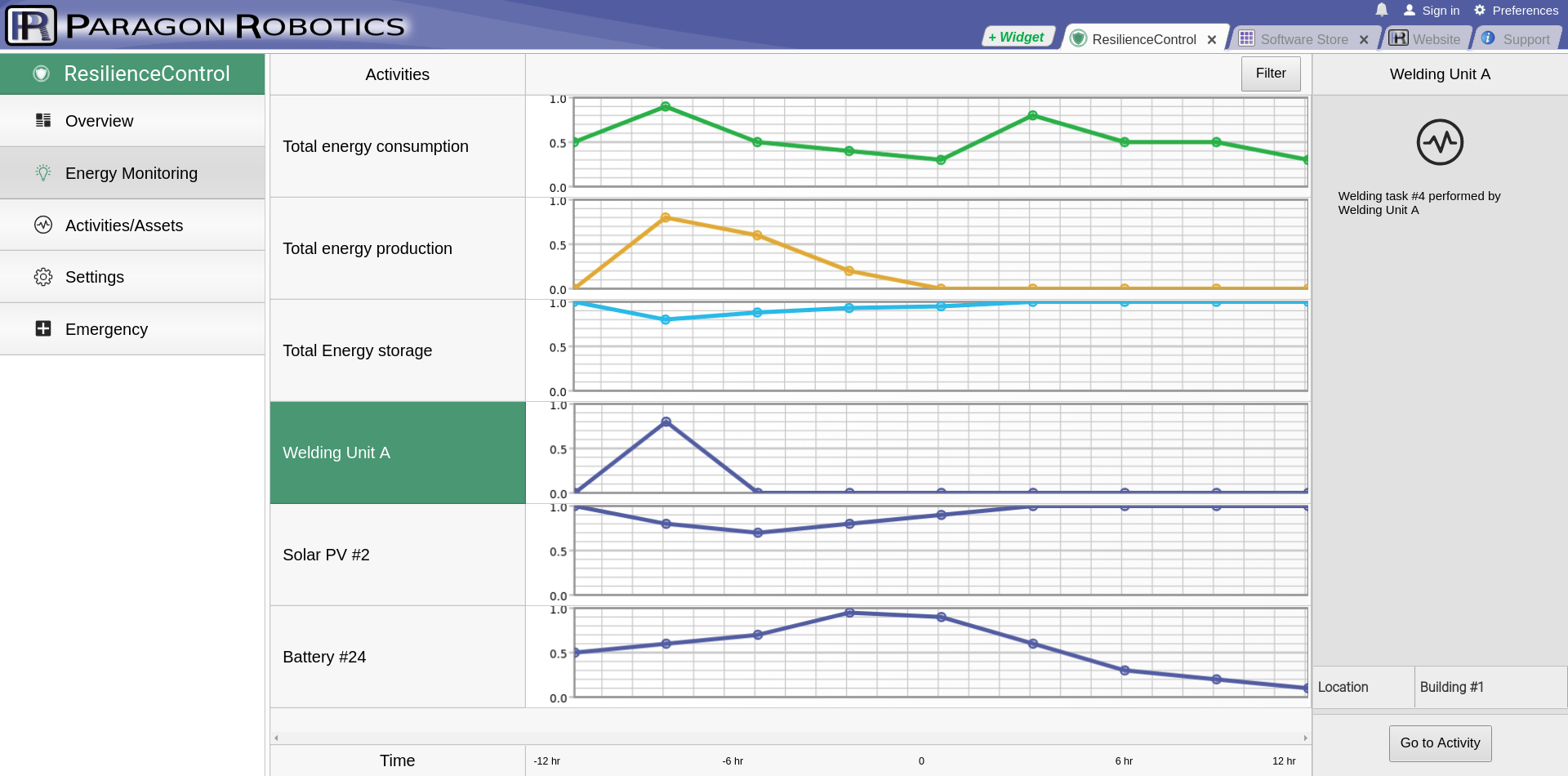
Task: Click the Welding Unit A chart peak point
Action: (x=666, y=421)
